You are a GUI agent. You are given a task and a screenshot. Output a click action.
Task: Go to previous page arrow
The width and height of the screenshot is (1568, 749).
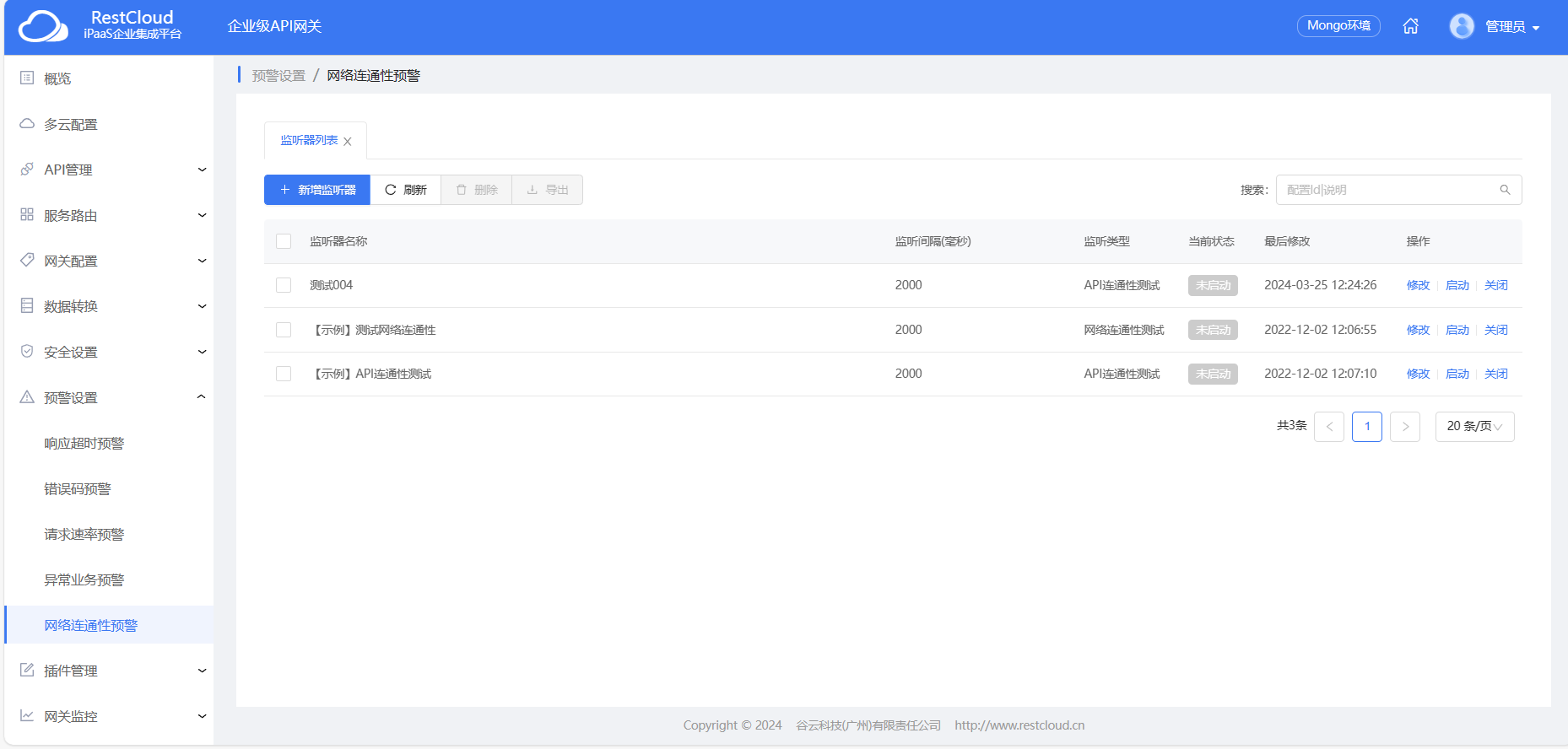(1329, 427)
